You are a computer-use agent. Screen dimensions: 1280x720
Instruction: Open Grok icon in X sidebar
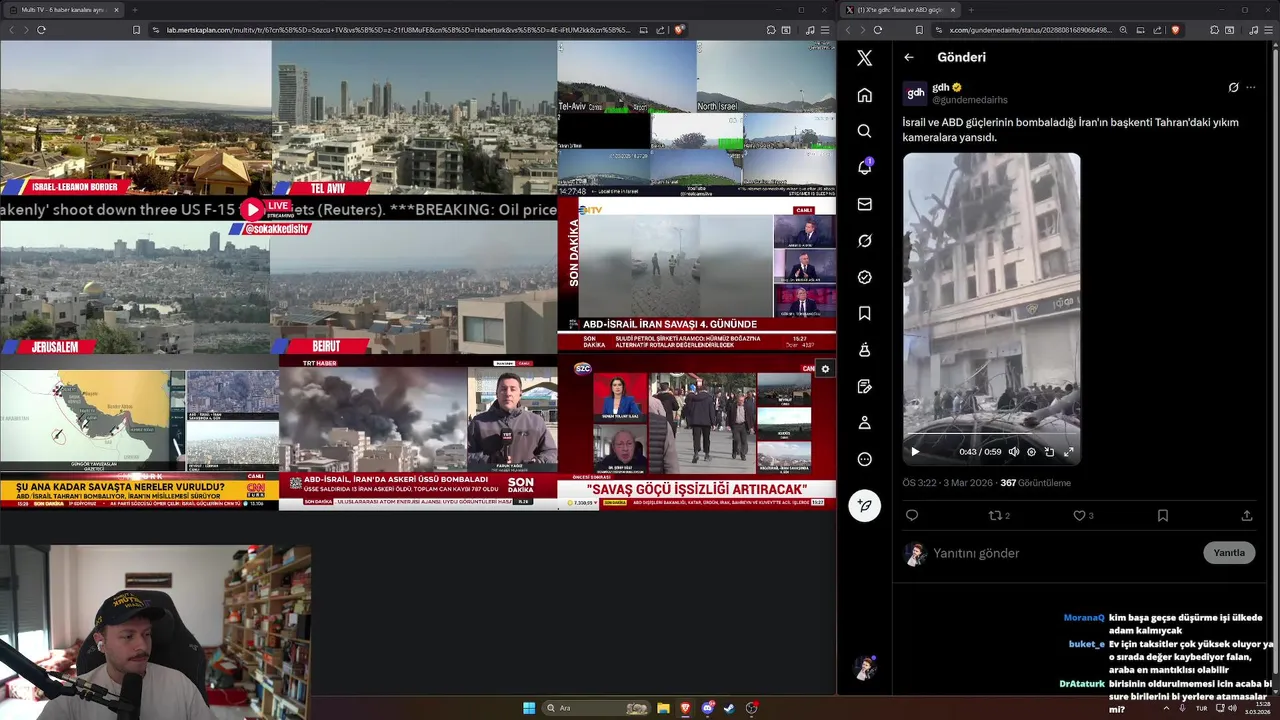[865, 240]
